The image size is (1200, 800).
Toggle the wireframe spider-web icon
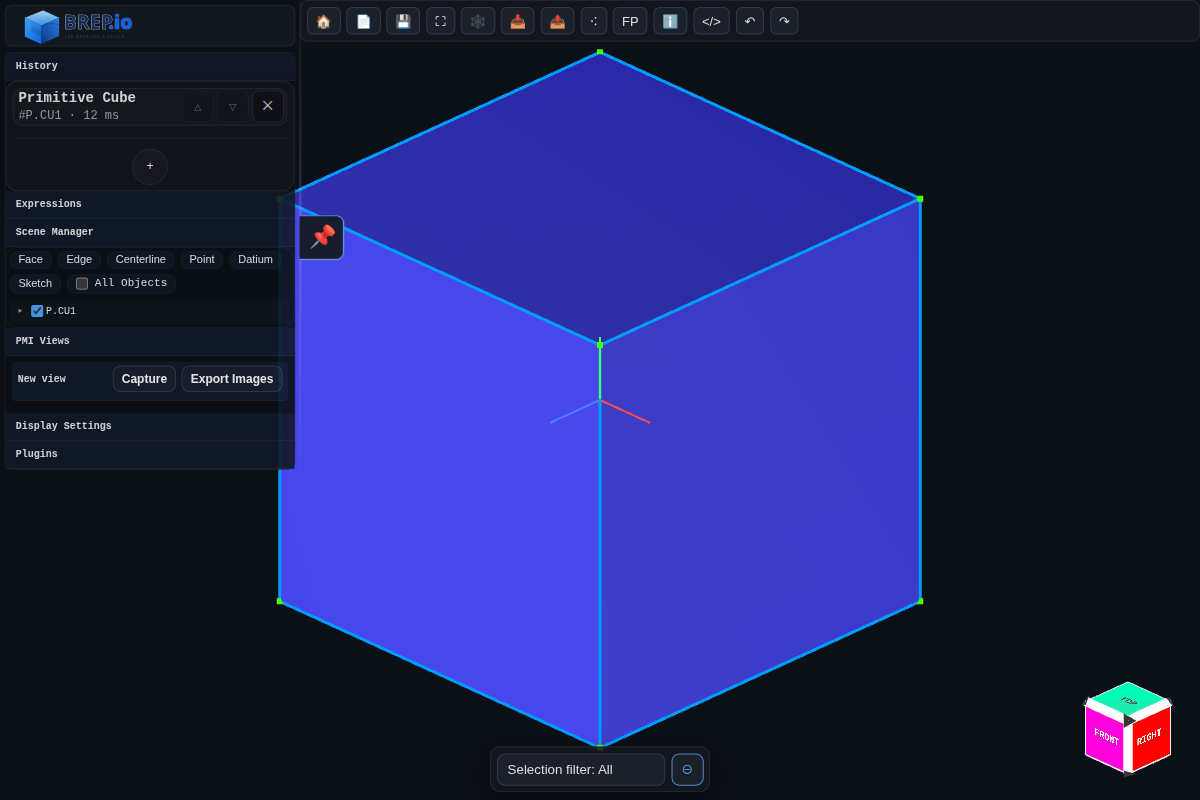(x=478, y=21)
